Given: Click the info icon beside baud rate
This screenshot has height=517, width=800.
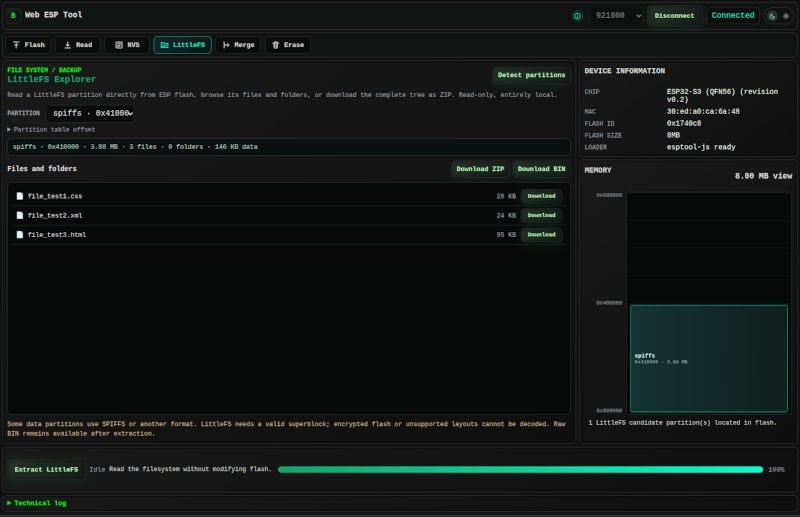Looking at the screenshot, I should pyautogui.click(x=577, y=16).
